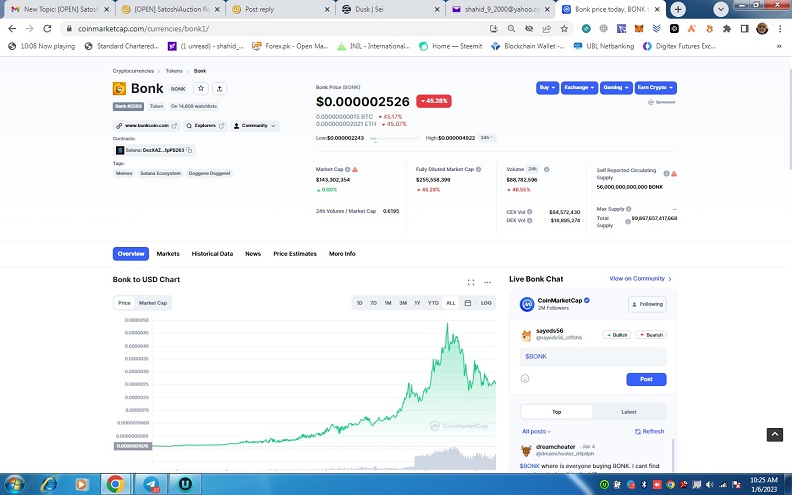792x495 pixels.
Task: Click the browser address bar
Action: (x=280, y=29)
